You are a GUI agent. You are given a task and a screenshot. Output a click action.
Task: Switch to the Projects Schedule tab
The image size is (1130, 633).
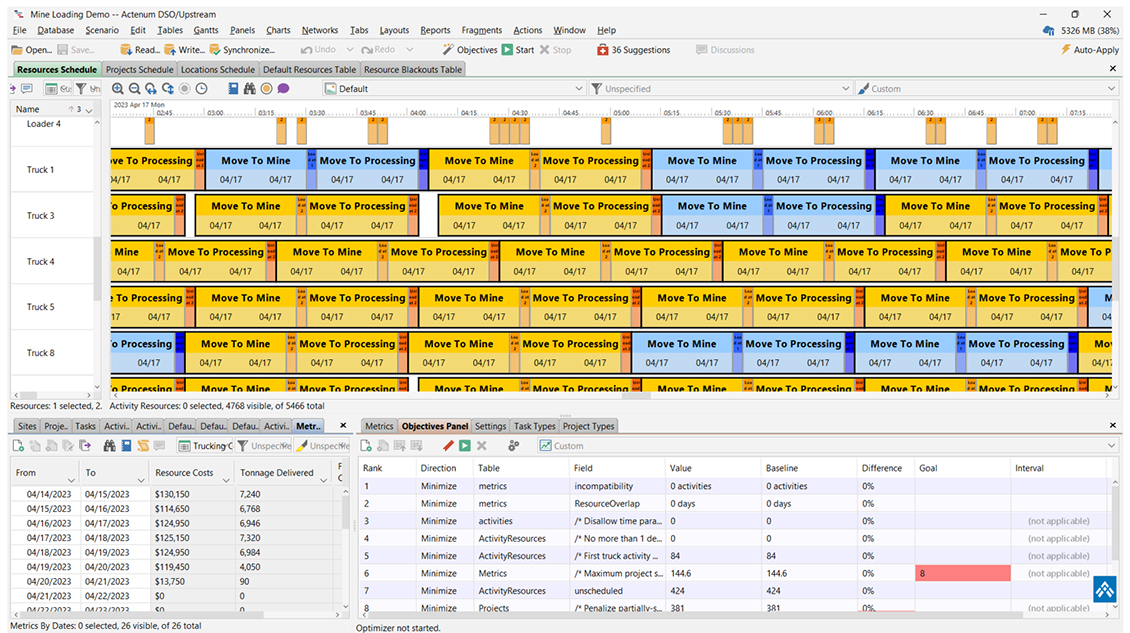point(140,70)
